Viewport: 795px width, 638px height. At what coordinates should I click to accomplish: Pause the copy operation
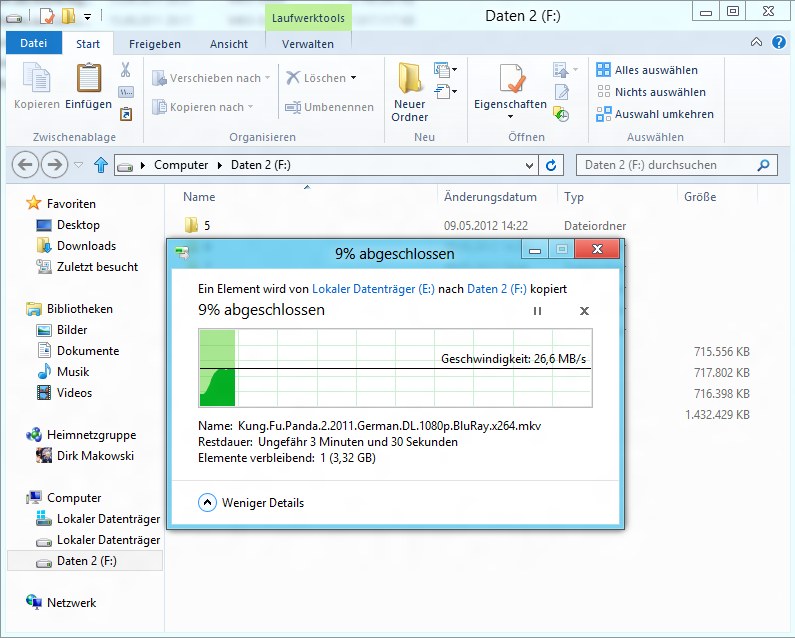pos(537,311)
